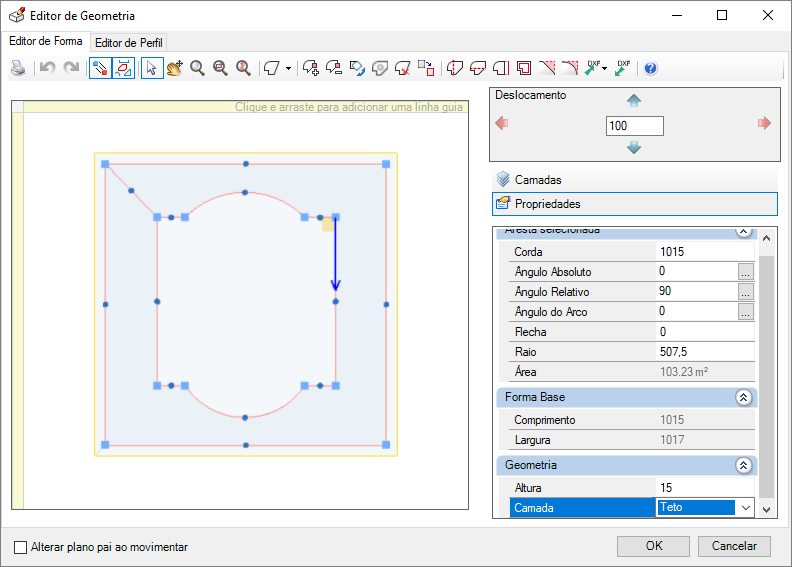Toggle Alterar plano pai ao movimentar checkbox
Viewport: 792px width, 567px height.
[x=20, y=547]
